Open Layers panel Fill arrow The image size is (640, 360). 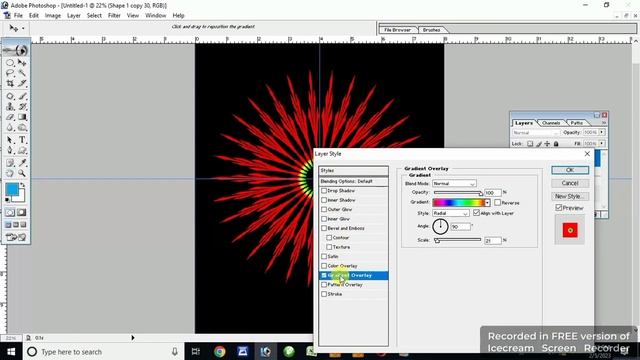[602, 144]
